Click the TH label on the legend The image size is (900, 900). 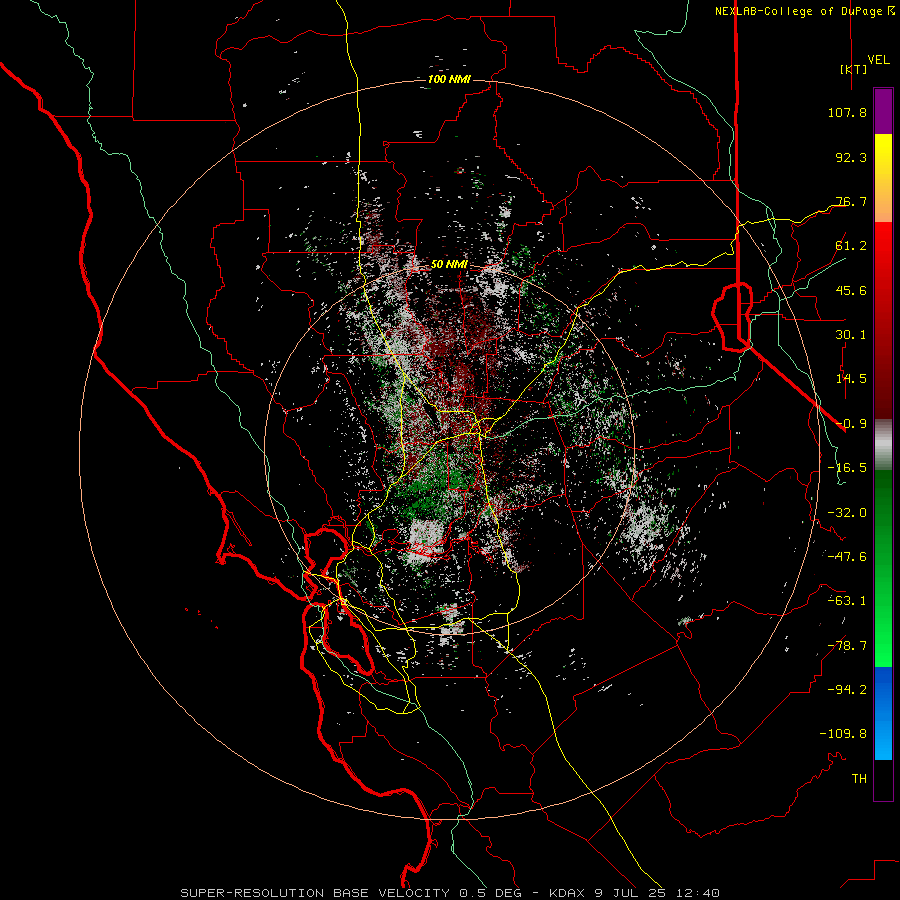click(x=859, y=779)
